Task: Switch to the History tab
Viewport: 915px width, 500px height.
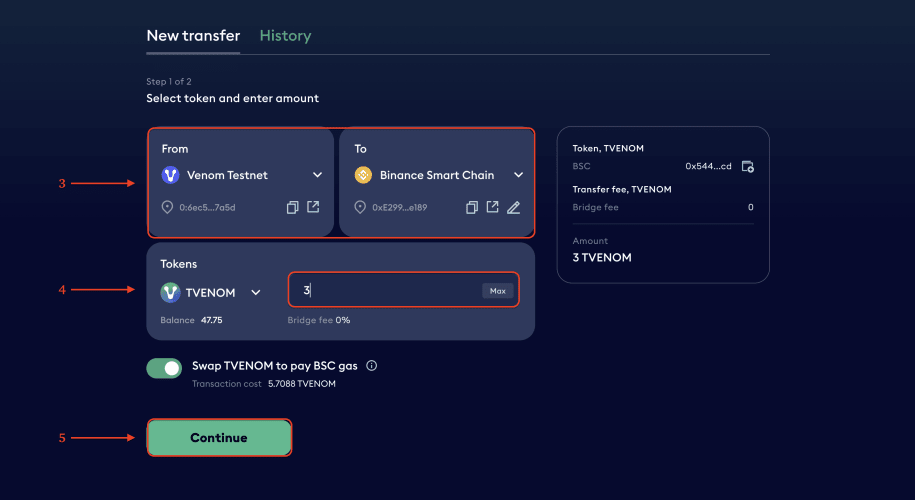Action: click(x=285, y=36)
